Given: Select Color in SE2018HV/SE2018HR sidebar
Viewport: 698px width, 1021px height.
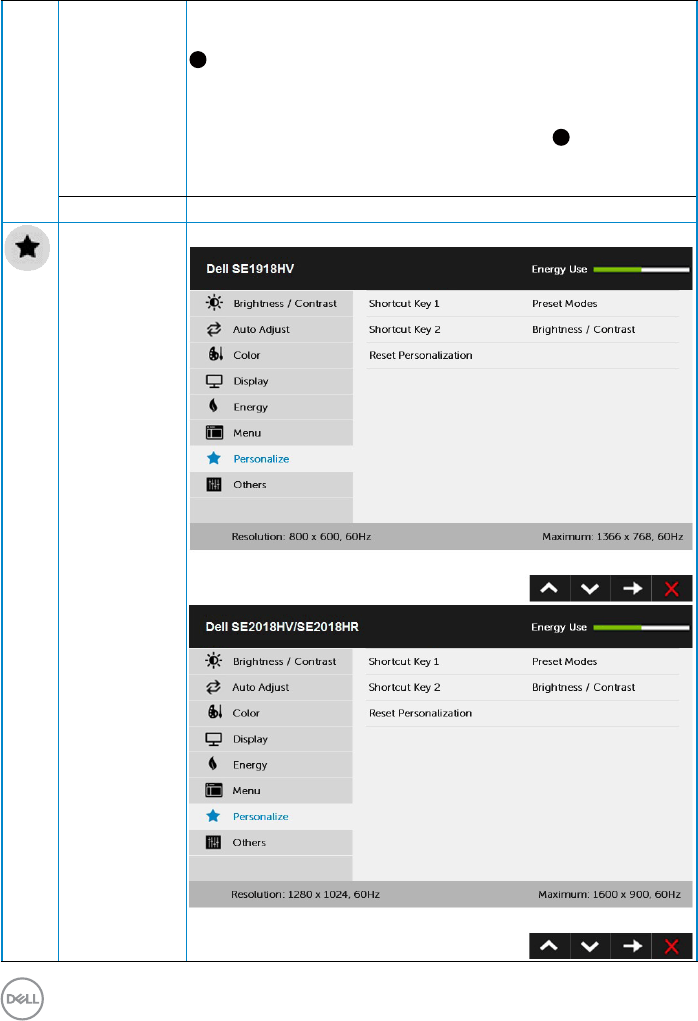Looking at the screenshot, I should click(x=271, y=713).
